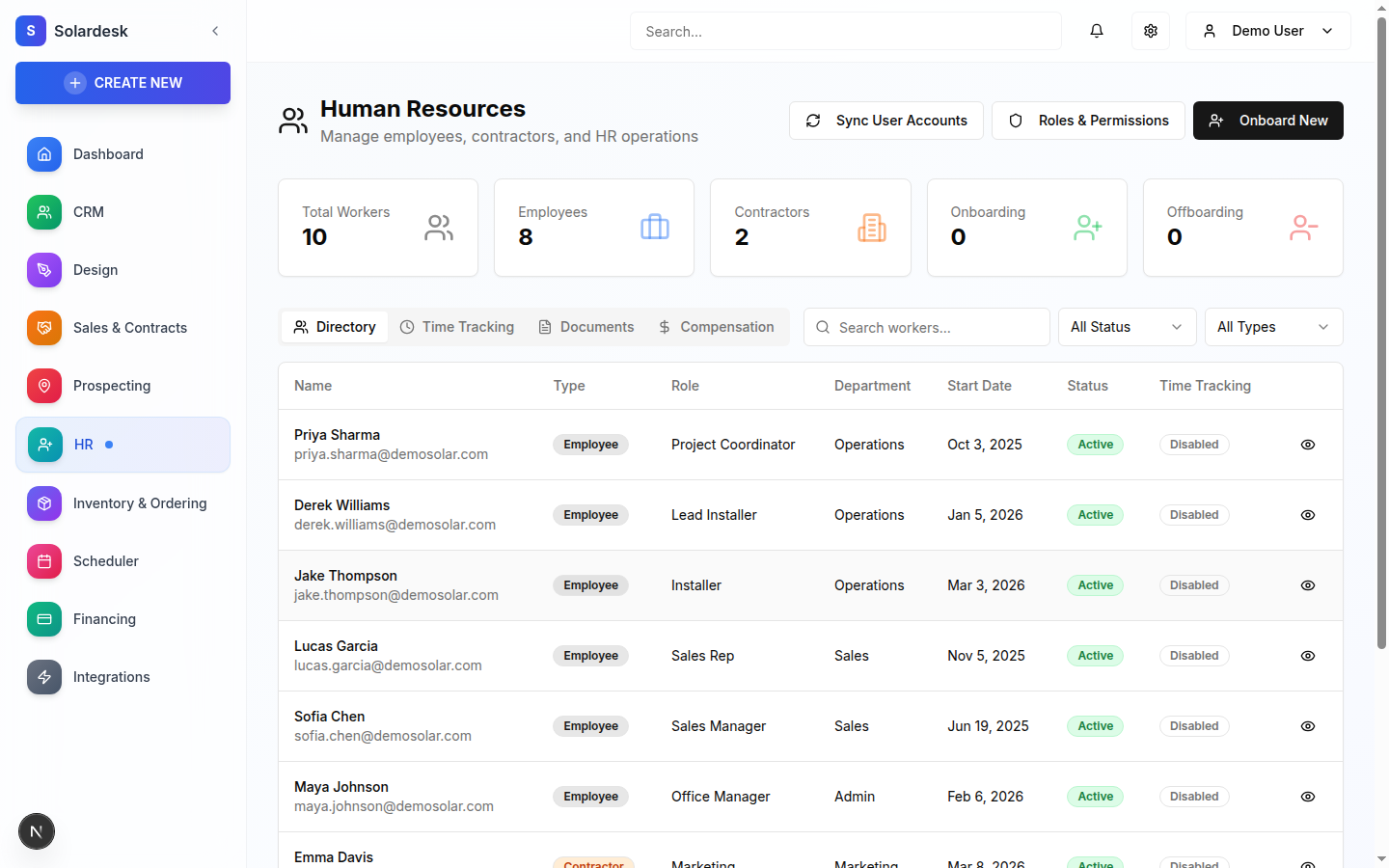
Task: Open the Compensation tab
Action: 717,327
